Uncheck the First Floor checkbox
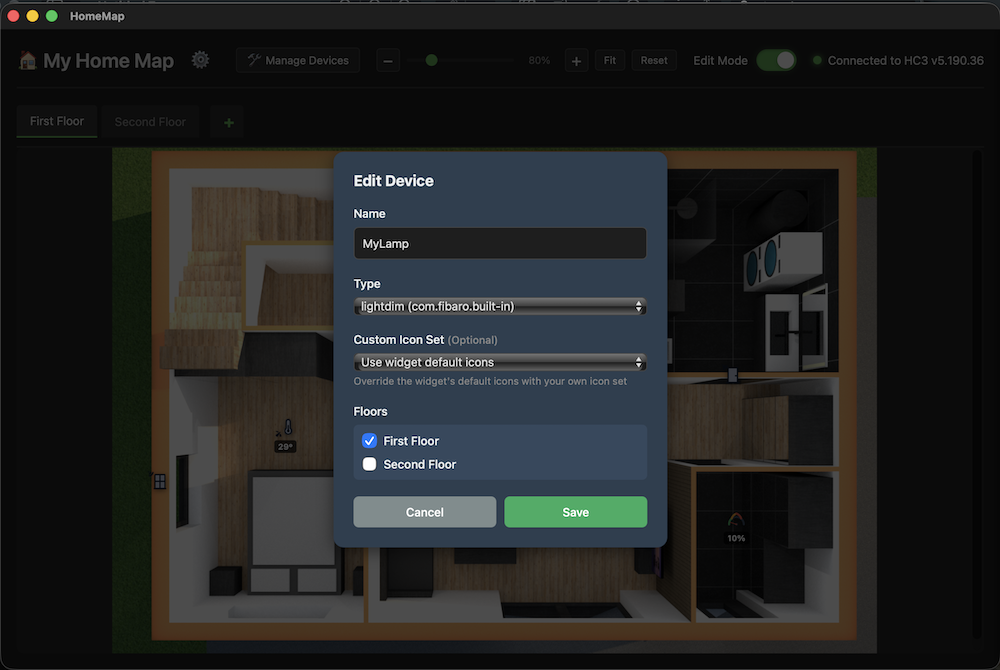This screenshot has height=670, width=1000. tap(369, 441)
